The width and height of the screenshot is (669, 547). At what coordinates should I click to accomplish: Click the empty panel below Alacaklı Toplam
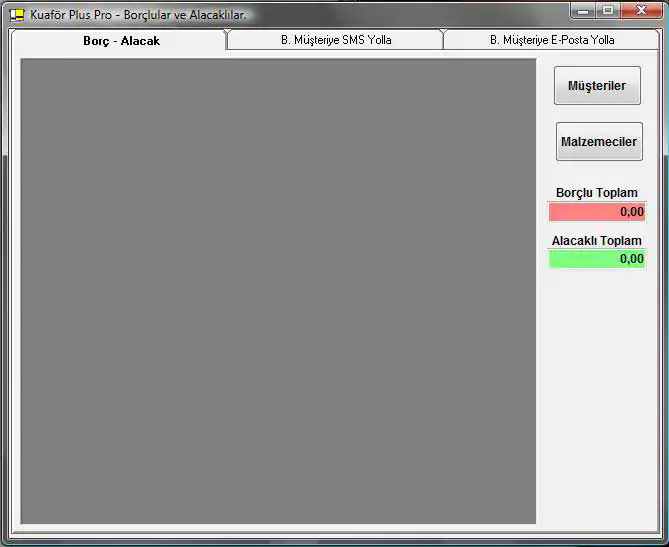(597, 400)
